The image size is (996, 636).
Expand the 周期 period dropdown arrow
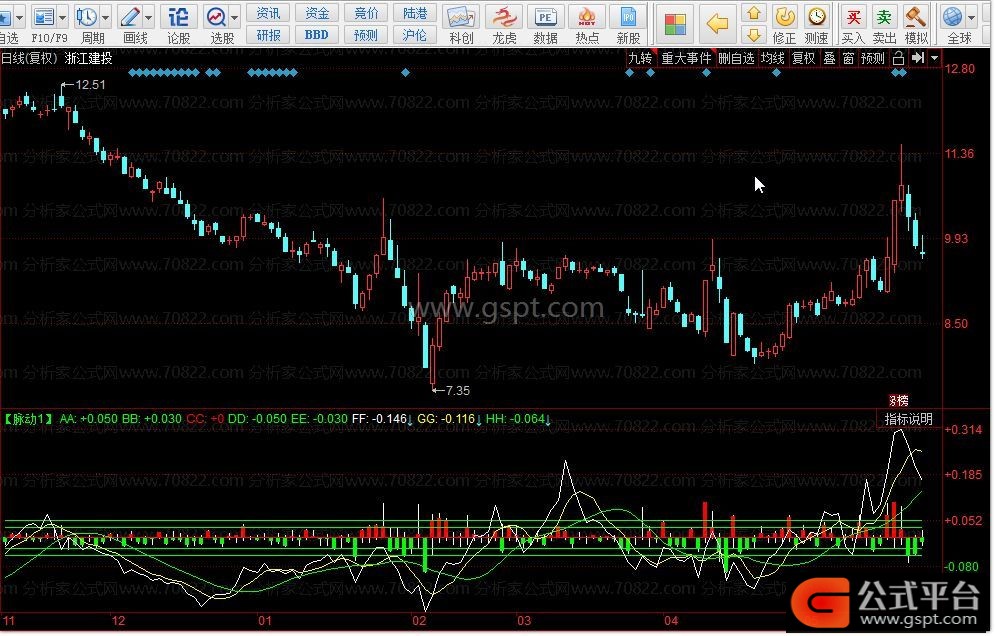point(105,17)
